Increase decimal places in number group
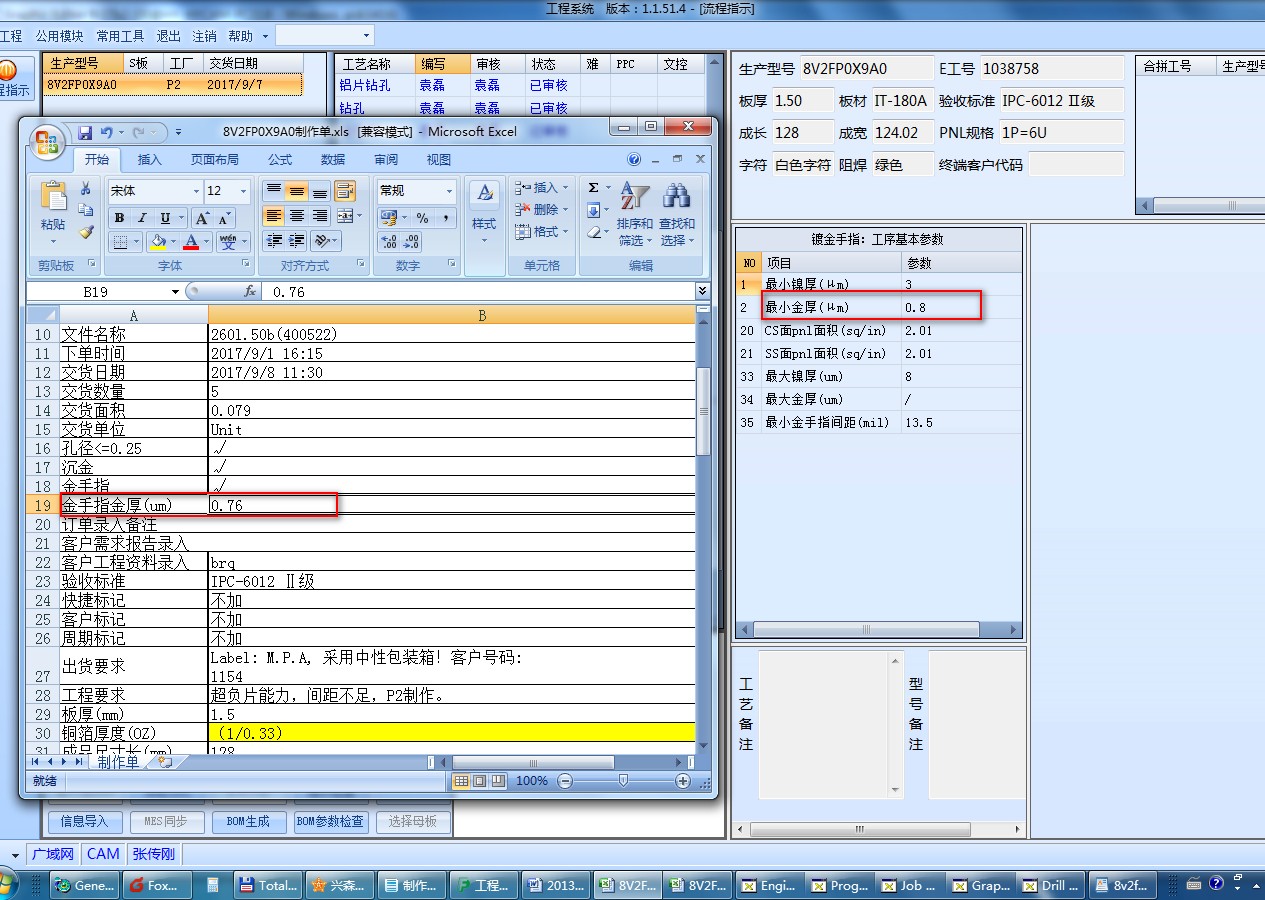 [390, 242]
